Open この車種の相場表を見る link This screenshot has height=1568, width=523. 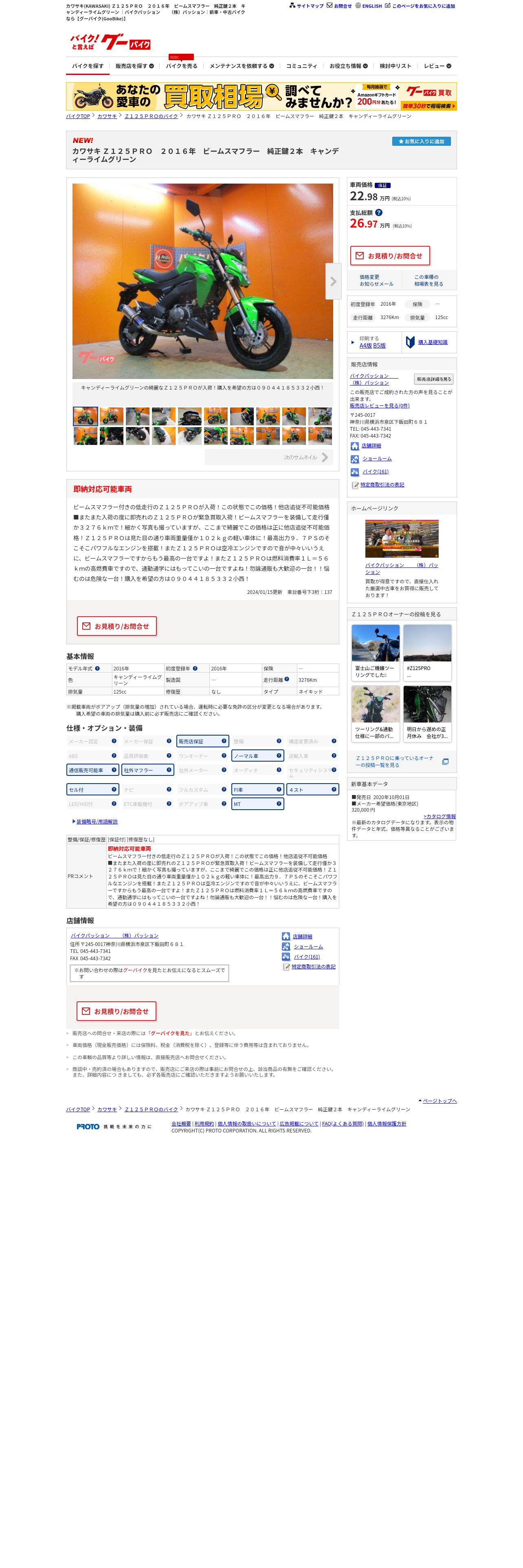(x=429, y=280)
